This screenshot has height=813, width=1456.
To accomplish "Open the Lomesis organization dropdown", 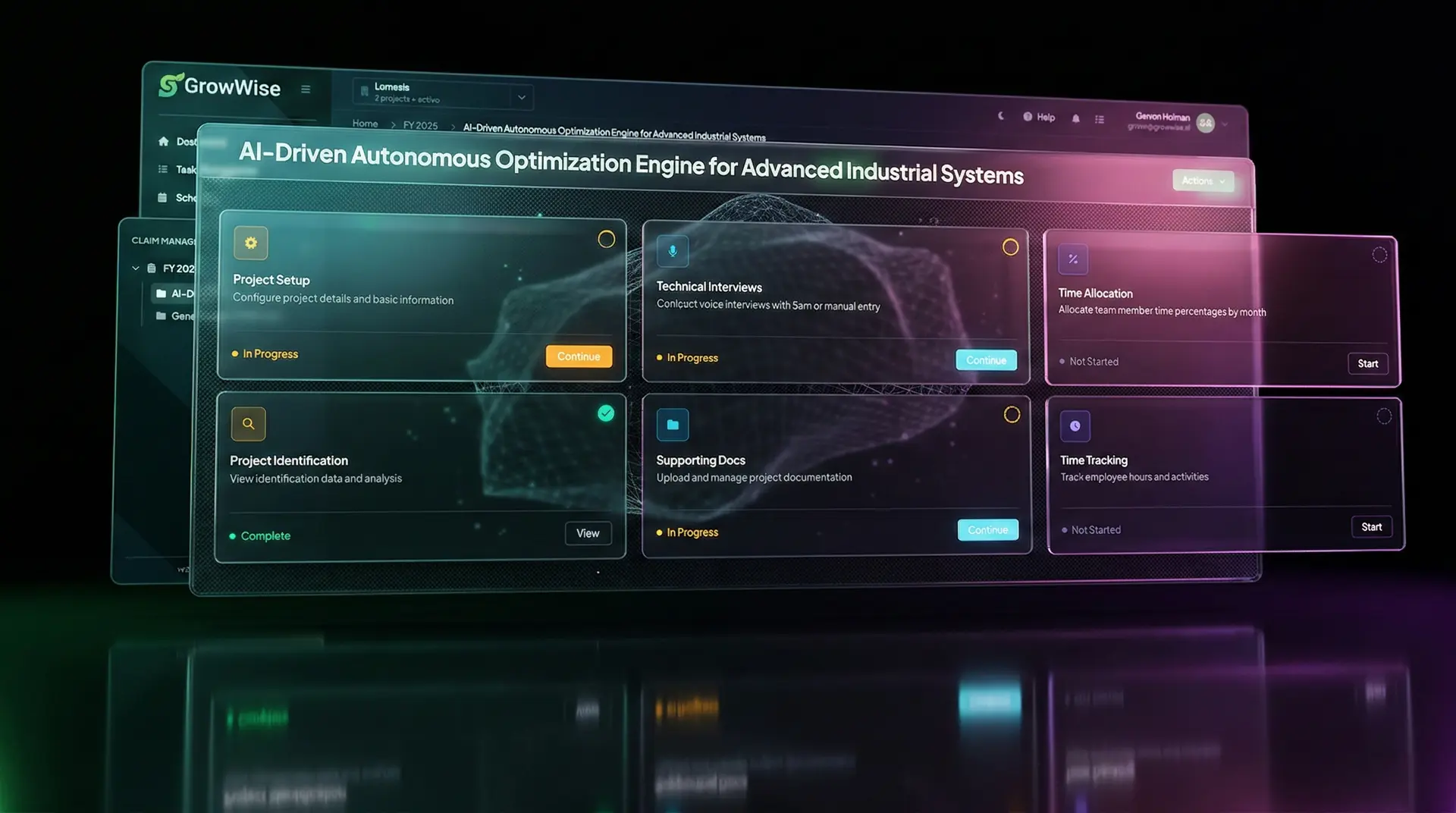I will (443, 93).
